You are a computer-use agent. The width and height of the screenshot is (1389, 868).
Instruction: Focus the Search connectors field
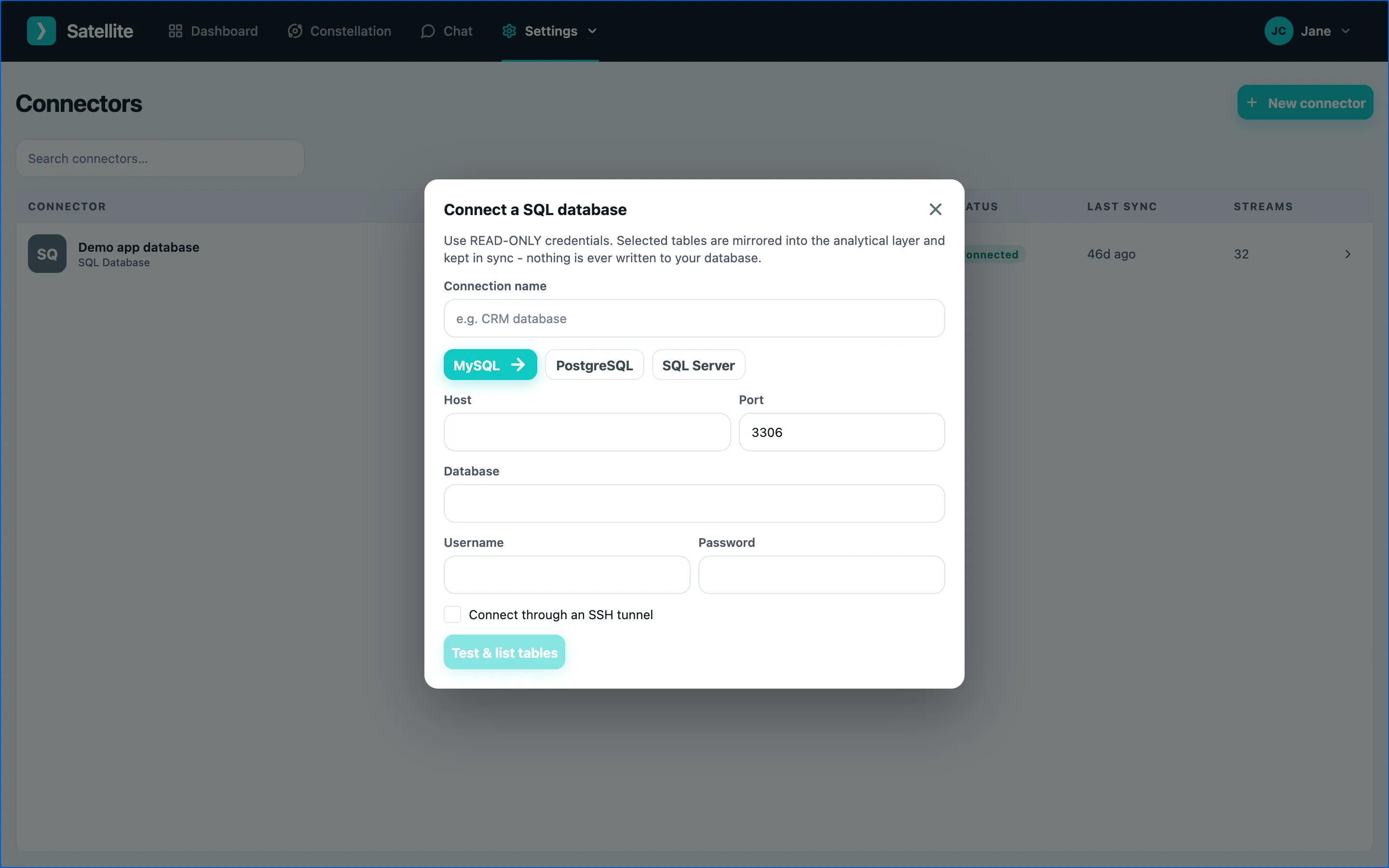[x=160, y=159]
